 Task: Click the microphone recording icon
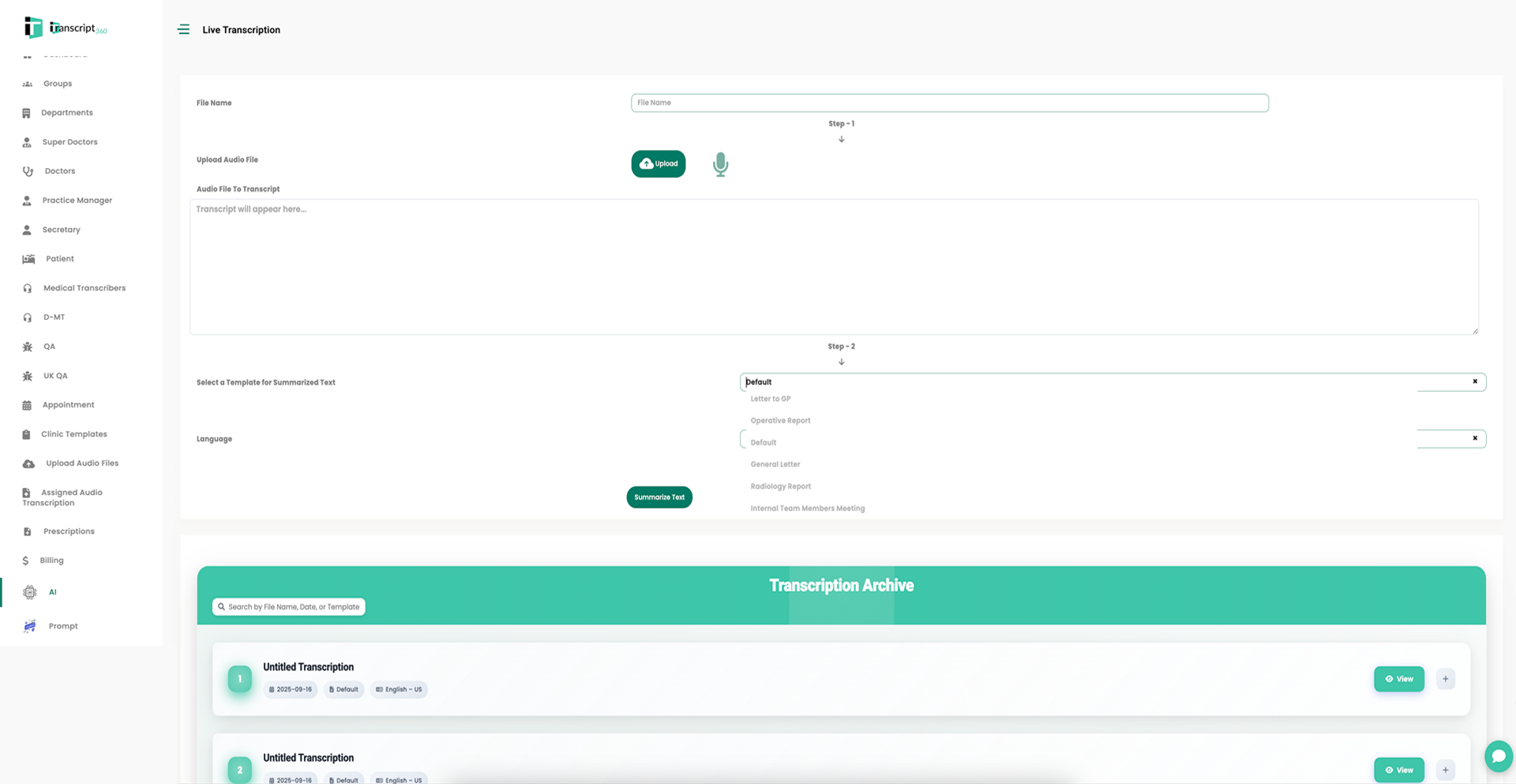click(x=720, y=164)
